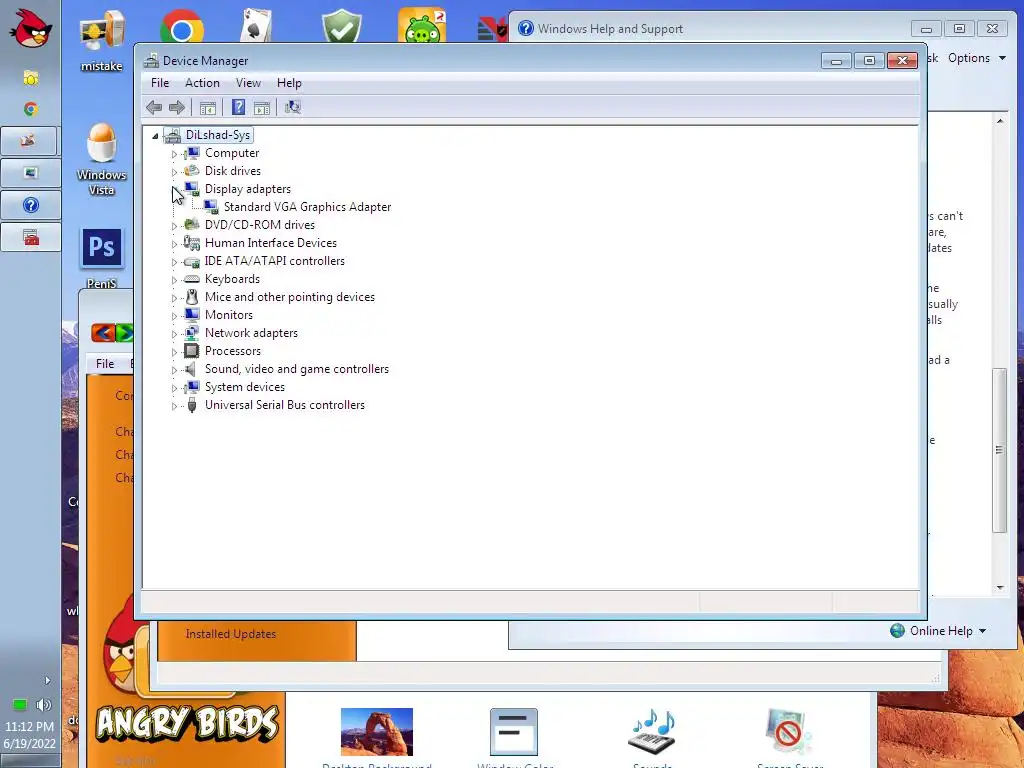
Task: Click the Display adapters category icon
Action: tap(191, 189)
